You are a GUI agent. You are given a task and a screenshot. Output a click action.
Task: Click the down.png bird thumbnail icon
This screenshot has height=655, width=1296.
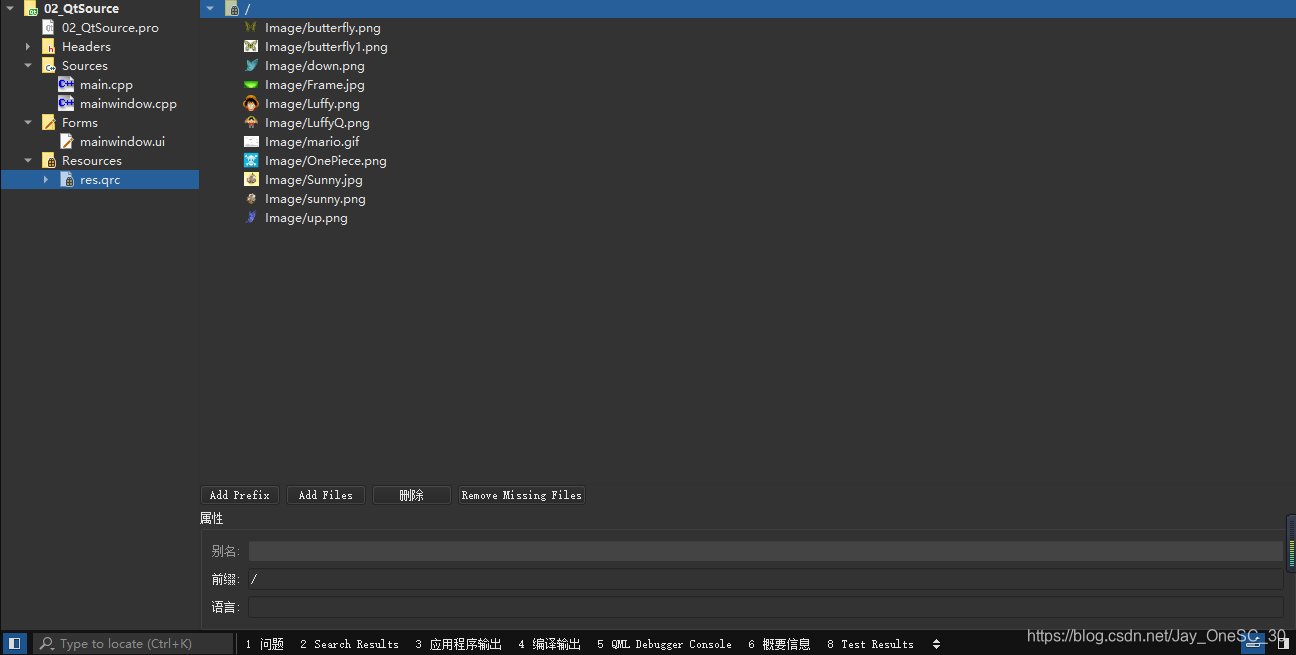tap(251, 65)
